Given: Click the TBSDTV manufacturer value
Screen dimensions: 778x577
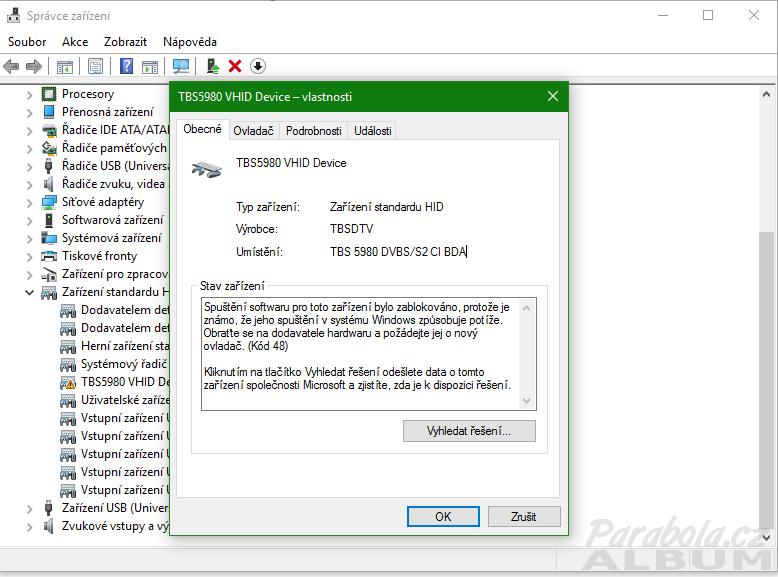Looking at the screenshot, I should pos(351,229).
